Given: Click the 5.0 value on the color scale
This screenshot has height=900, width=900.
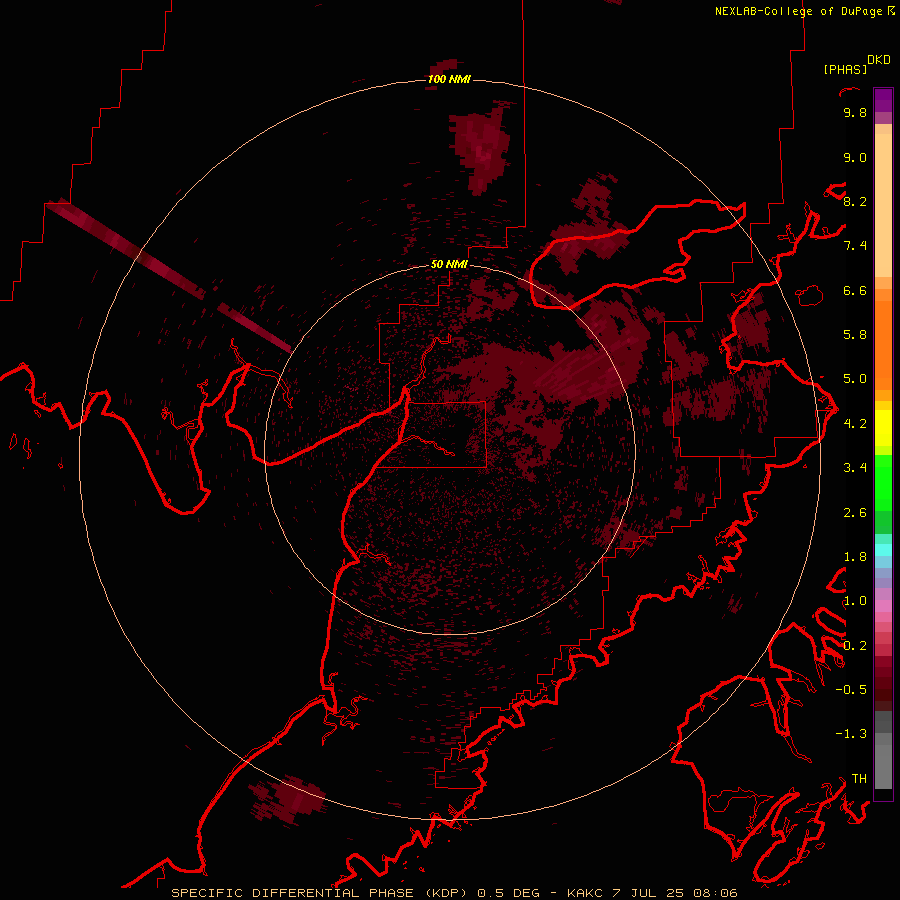Looking at the screenshot, I should click(x=855, y=379).
